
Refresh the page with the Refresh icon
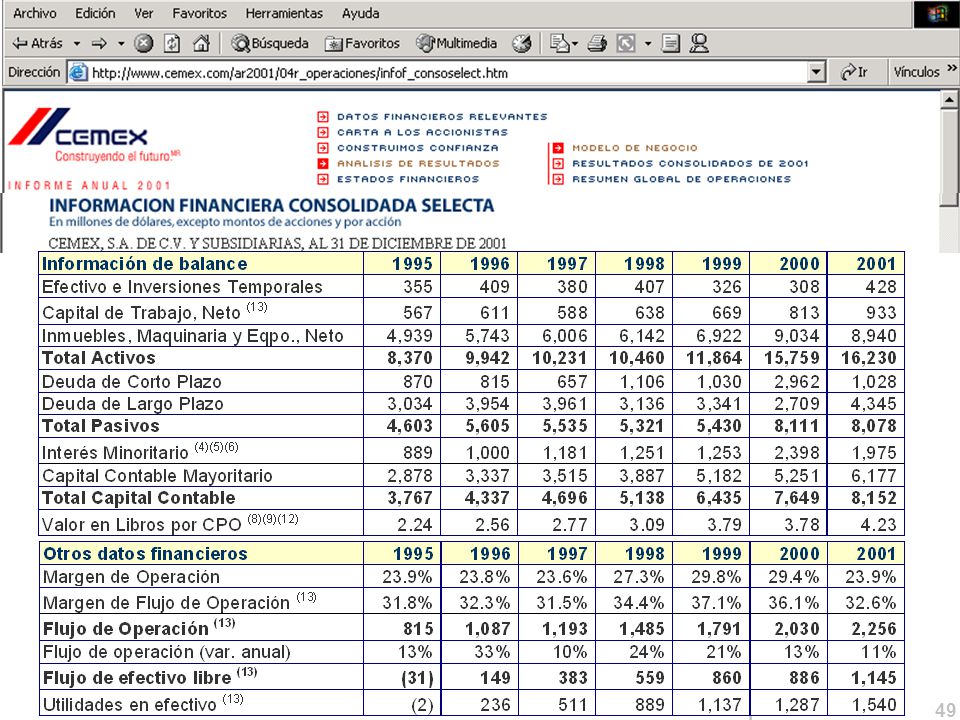pyautogui.click(x=172, y=43)
